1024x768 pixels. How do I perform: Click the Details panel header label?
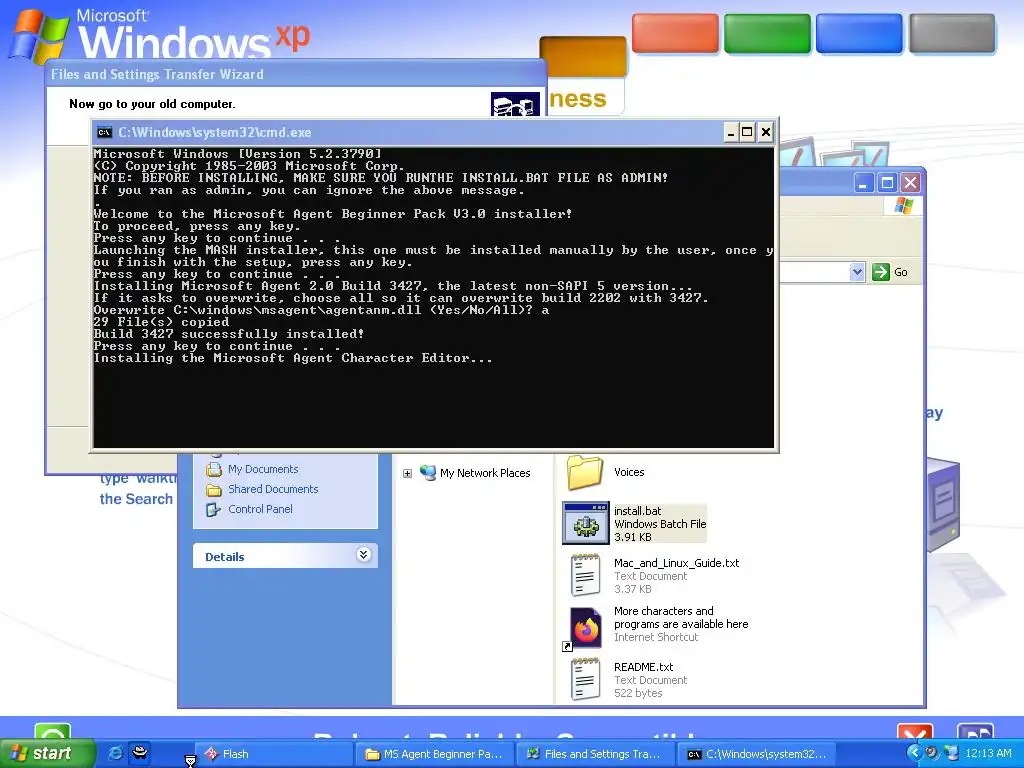[225, 557]
